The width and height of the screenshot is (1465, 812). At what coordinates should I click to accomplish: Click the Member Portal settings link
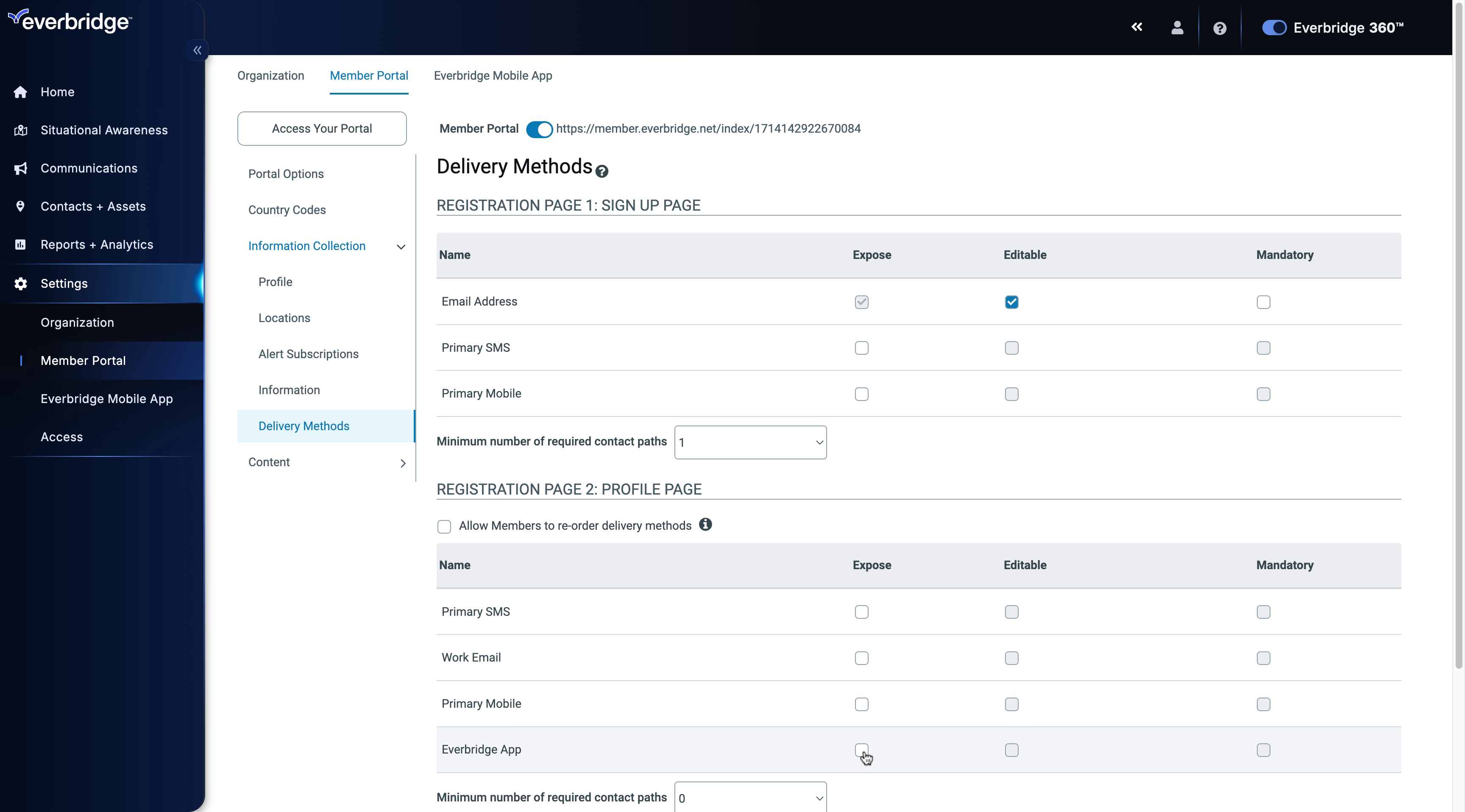click(83, 360)
